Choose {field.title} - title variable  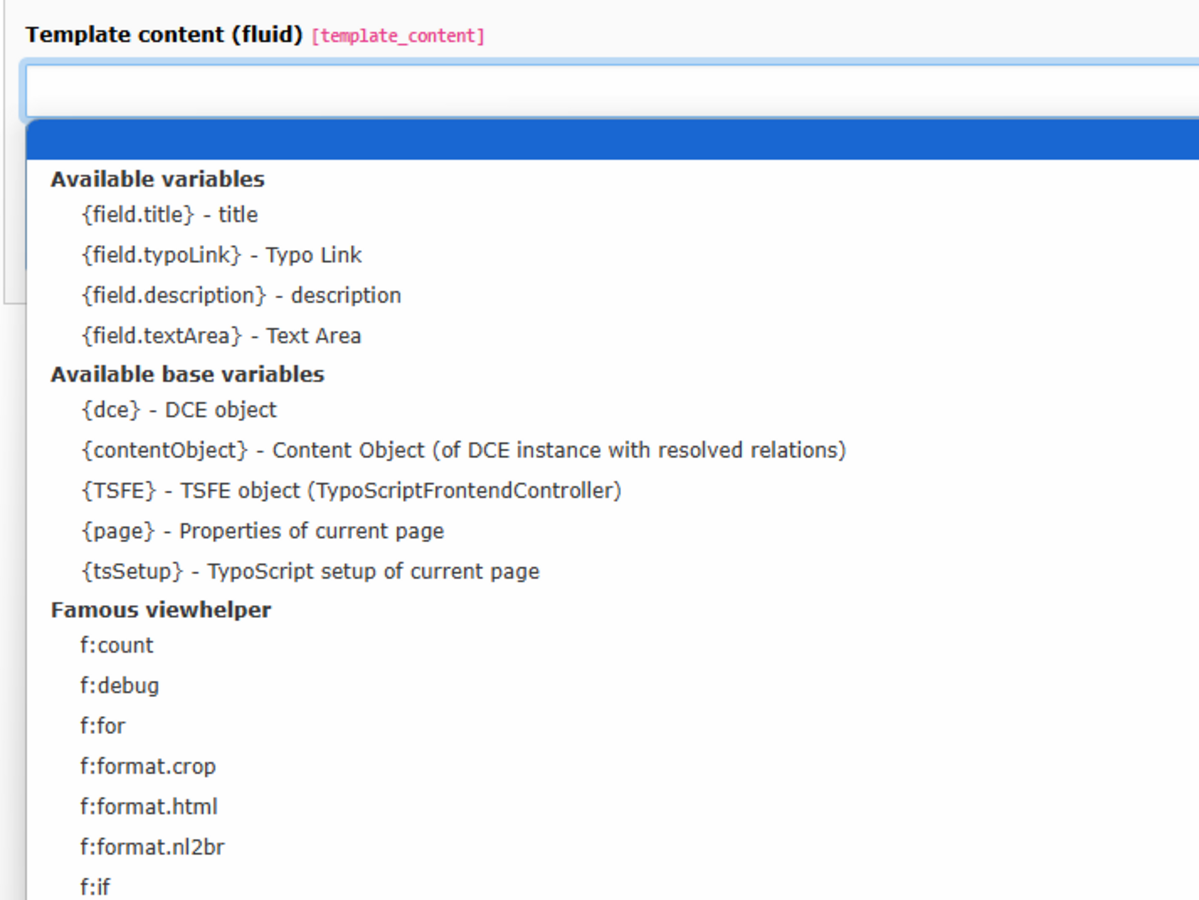click(612, 215)
